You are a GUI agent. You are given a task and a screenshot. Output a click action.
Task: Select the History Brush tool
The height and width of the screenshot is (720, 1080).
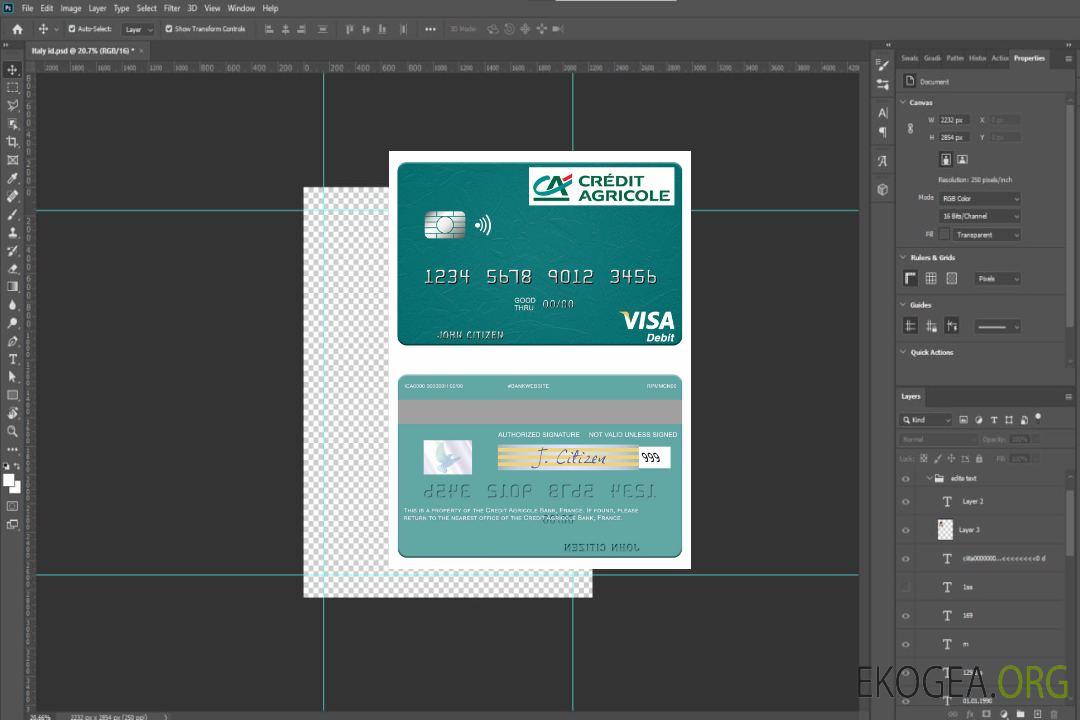click(x=12, y=251)
